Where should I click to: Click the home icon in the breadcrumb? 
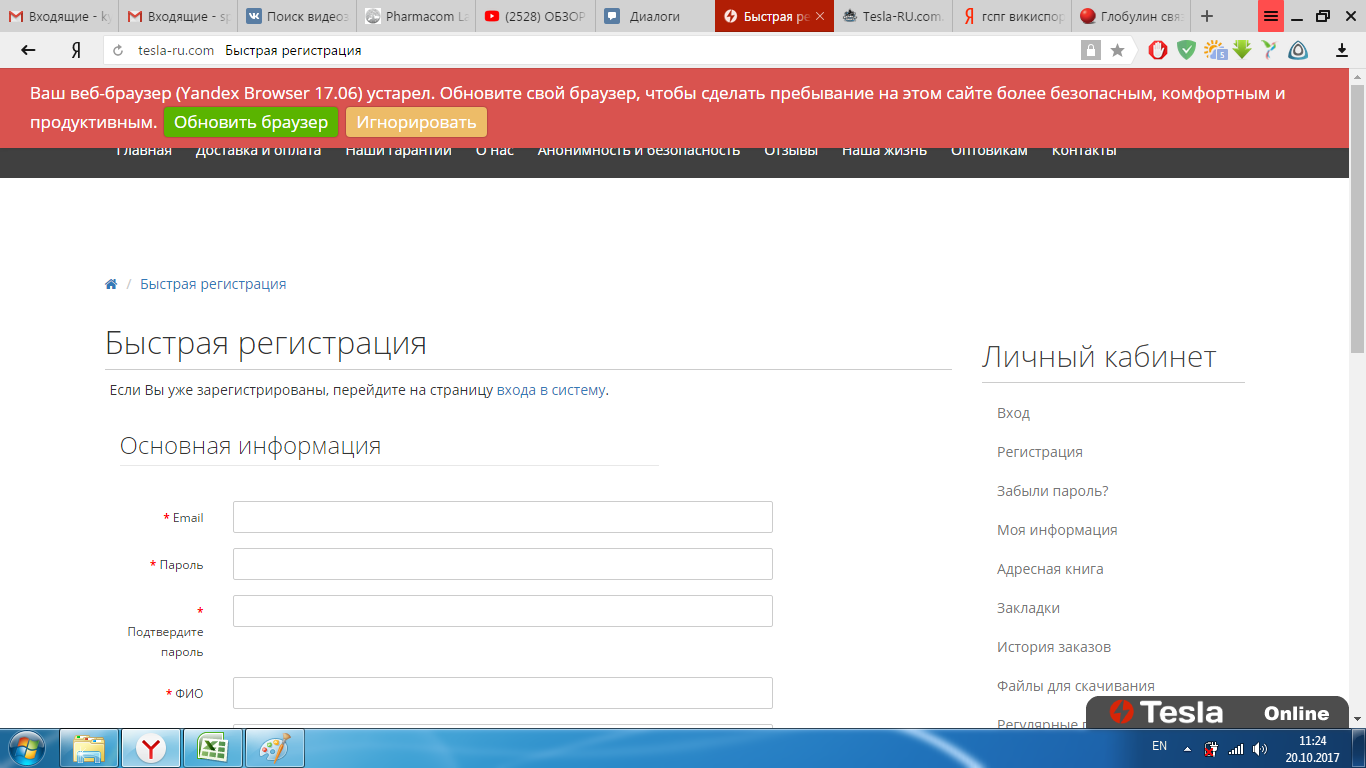(111, 284)
